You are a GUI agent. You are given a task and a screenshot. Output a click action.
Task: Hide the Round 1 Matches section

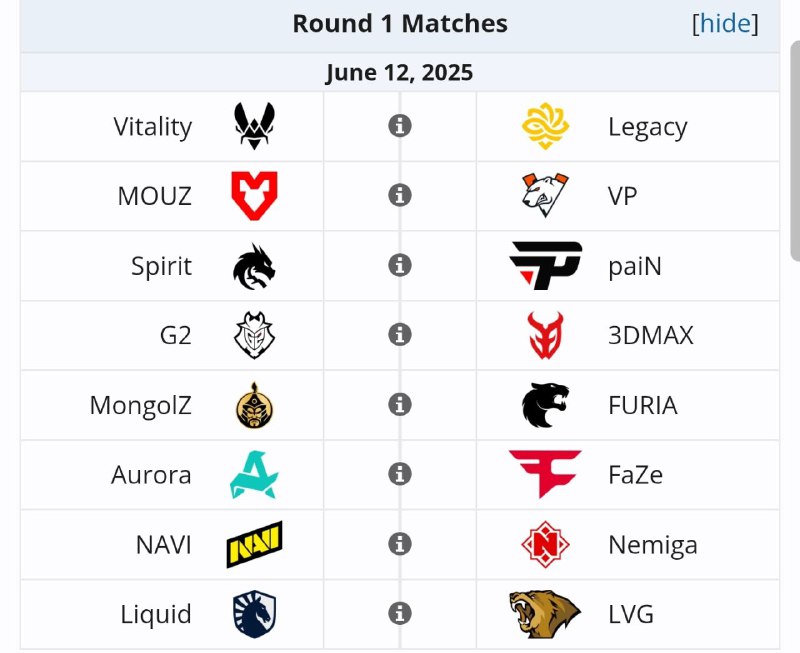click(x=725, y=24)
